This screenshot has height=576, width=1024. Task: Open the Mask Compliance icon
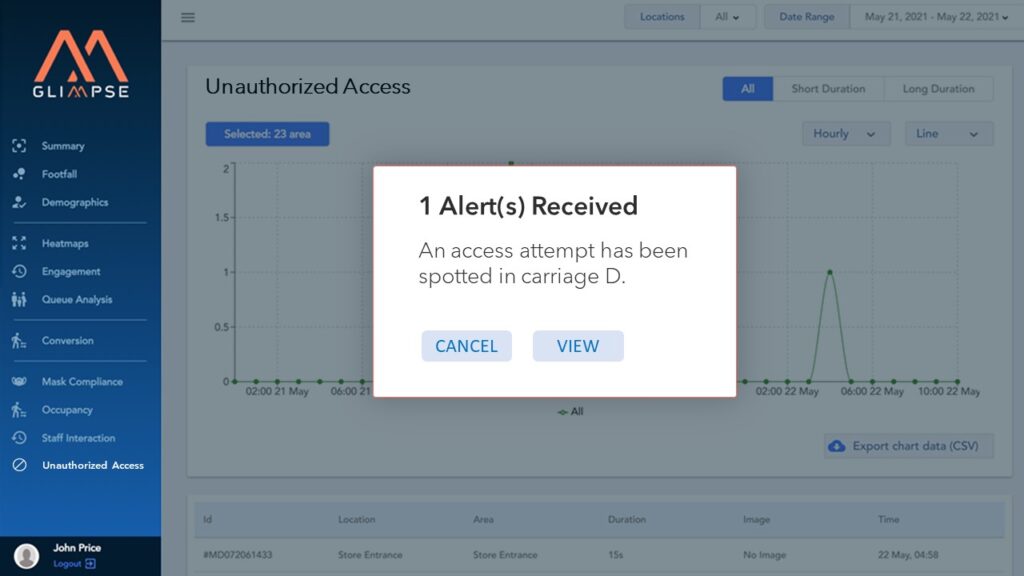click(x=19, y=382)
